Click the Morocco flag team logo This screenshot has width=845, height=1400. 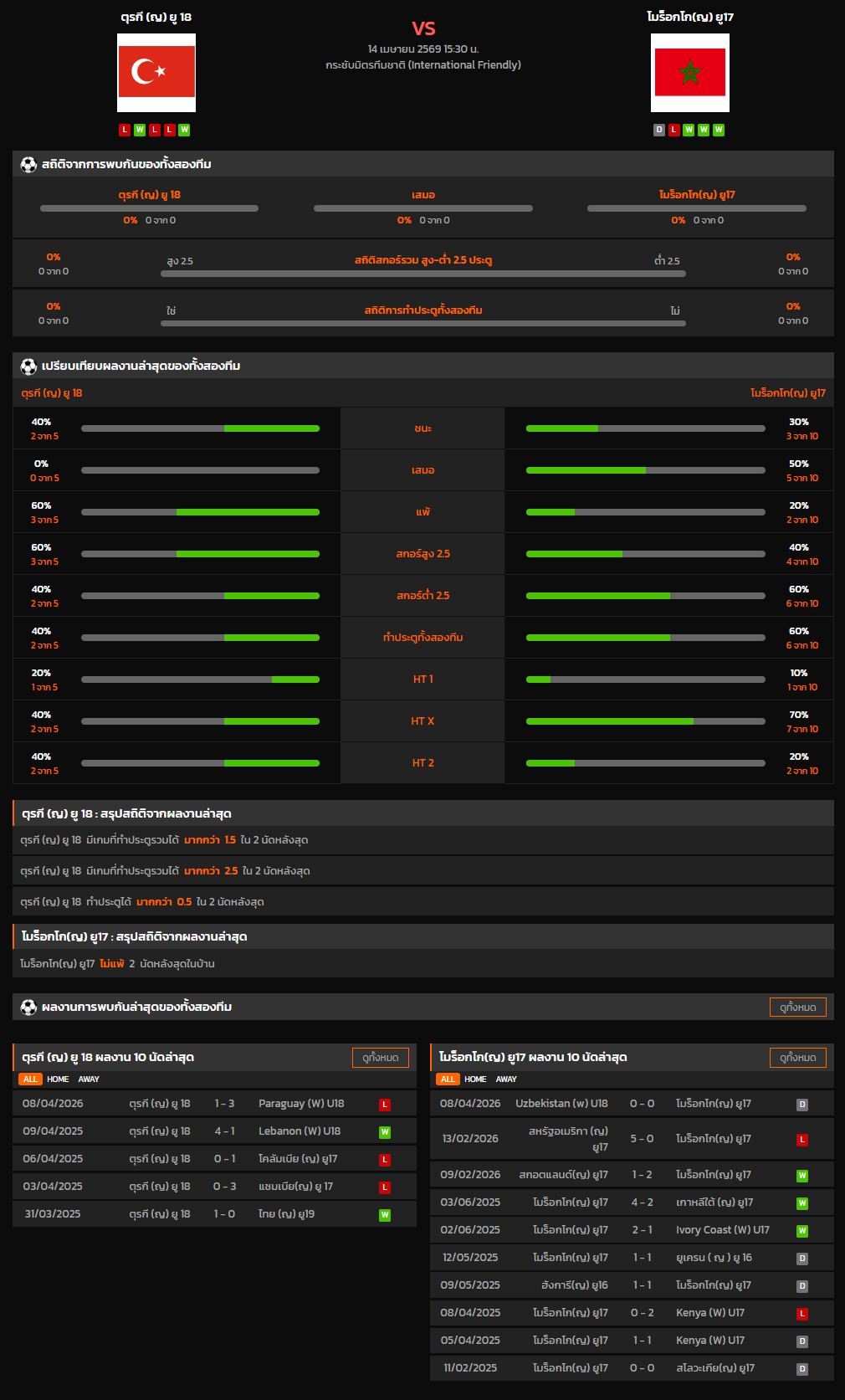[689, 73]
